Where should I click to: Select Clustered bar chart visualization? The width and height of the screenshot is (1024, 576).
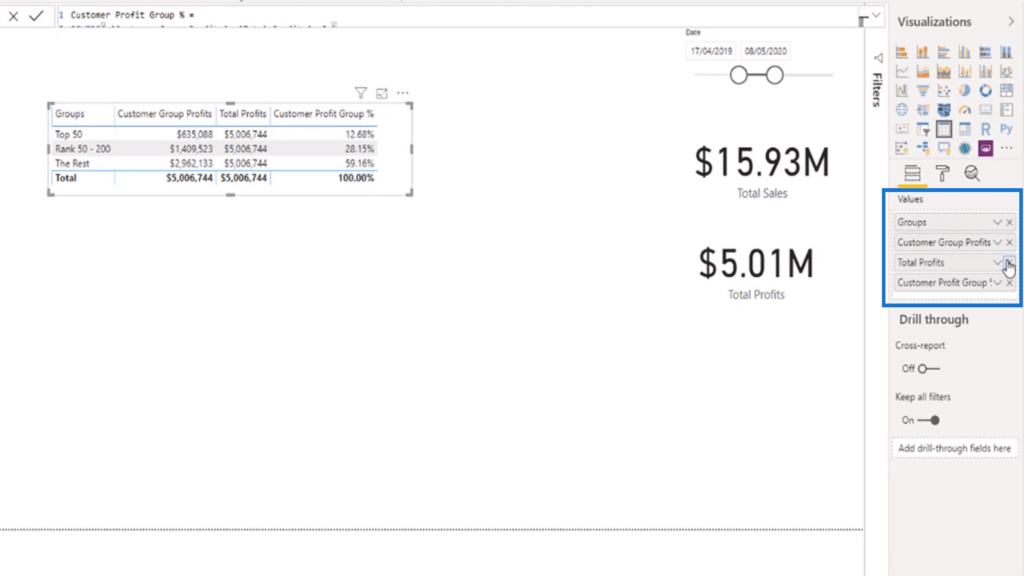click(944, 52)
